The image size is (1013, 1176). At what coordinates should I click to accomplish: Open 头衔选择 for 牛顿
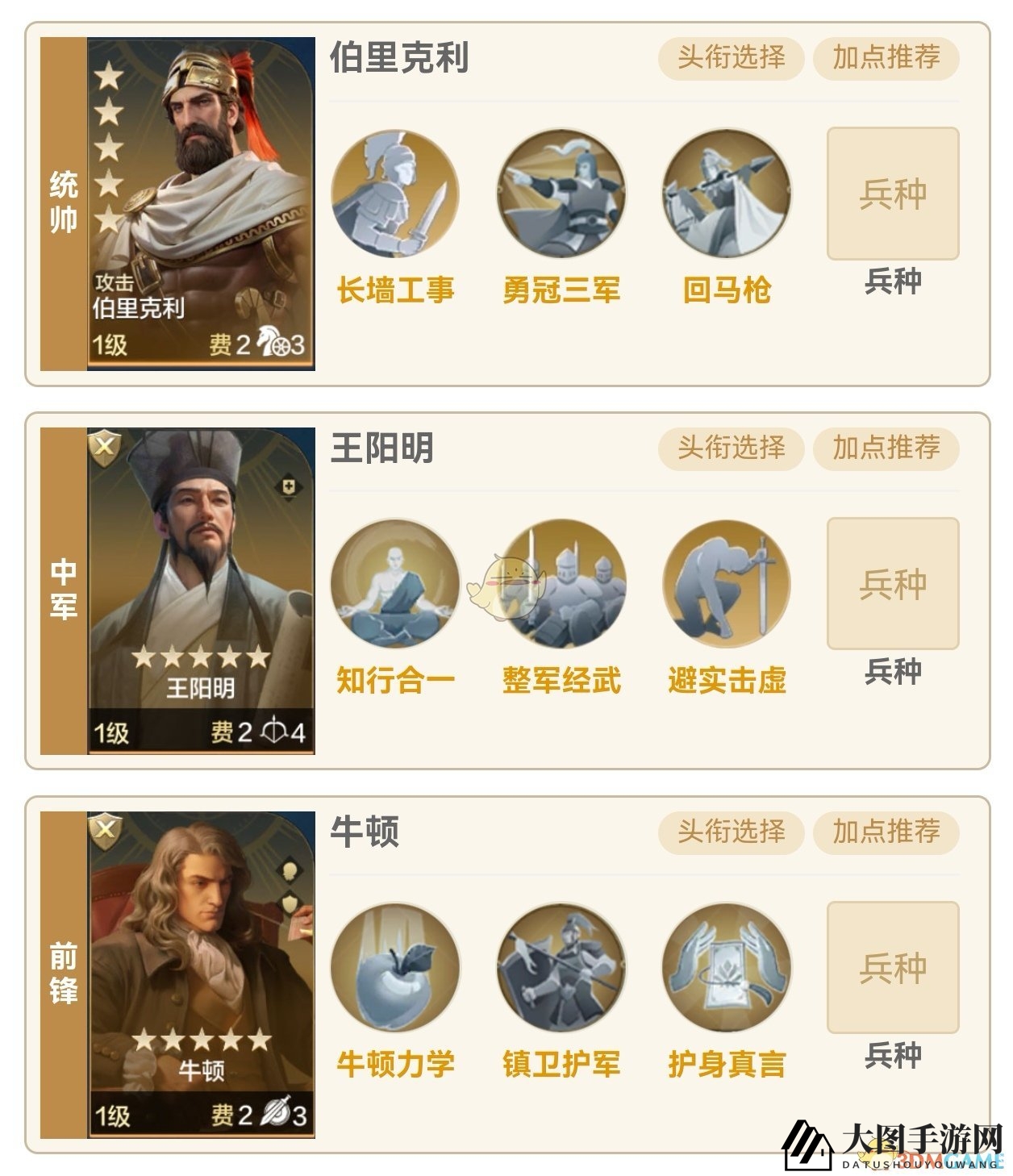pyautogui.click(x=731, y=832)
